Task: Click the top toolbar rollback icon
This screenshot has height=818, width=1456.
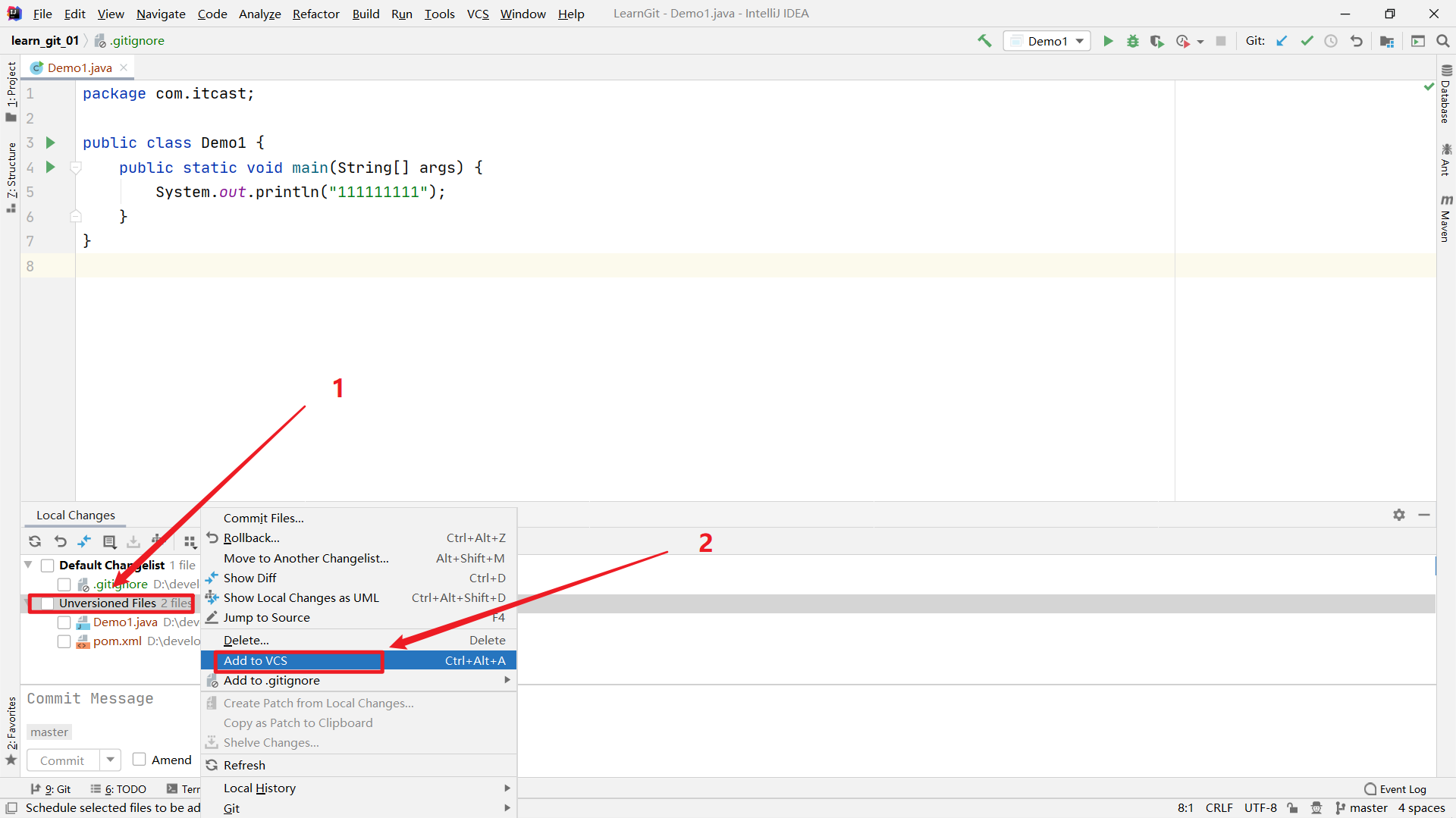Action: pyautogui.click(x=1357, y=41)
